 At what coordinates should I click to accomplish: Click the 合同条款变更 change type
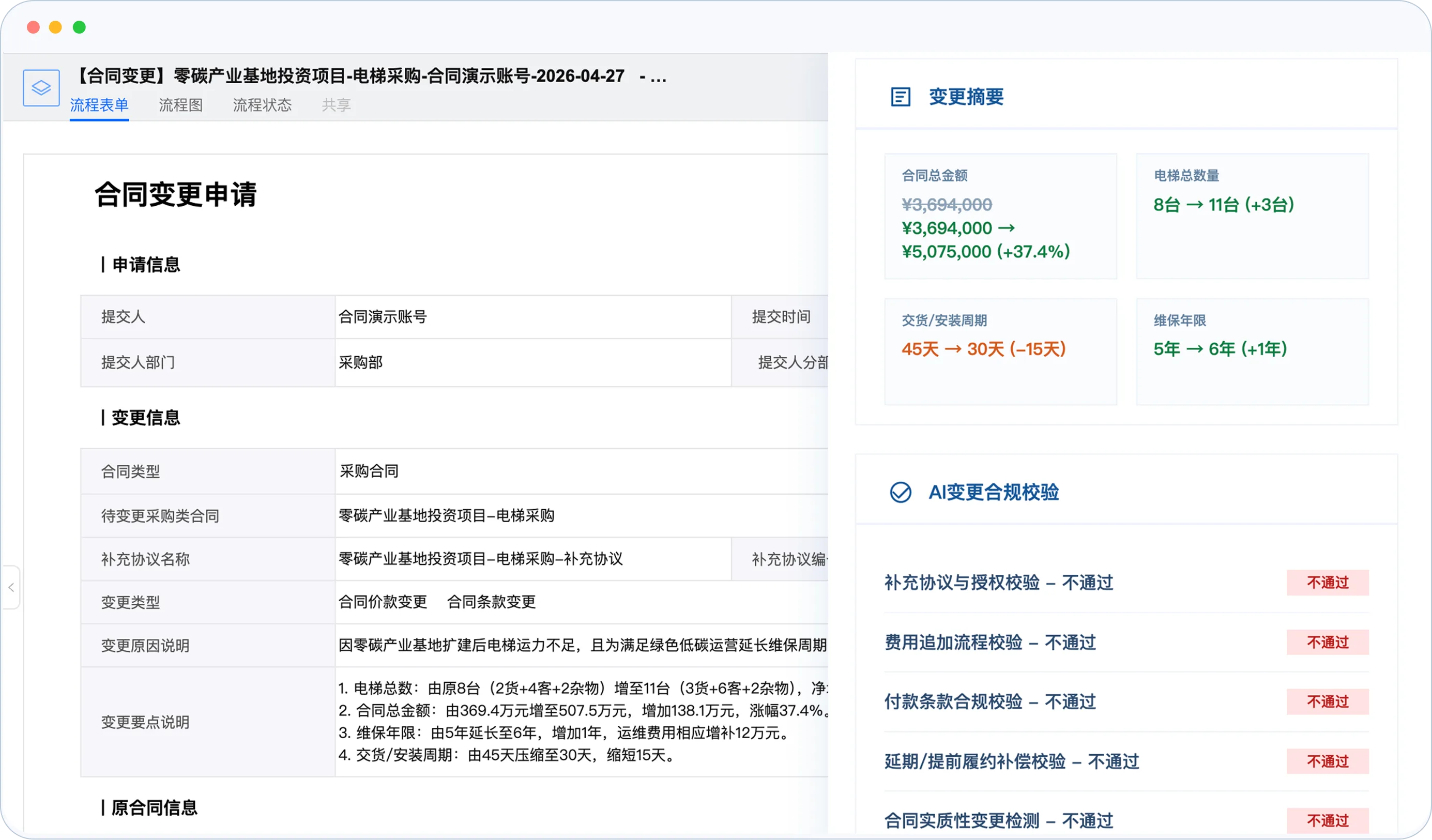click(491, 601)
